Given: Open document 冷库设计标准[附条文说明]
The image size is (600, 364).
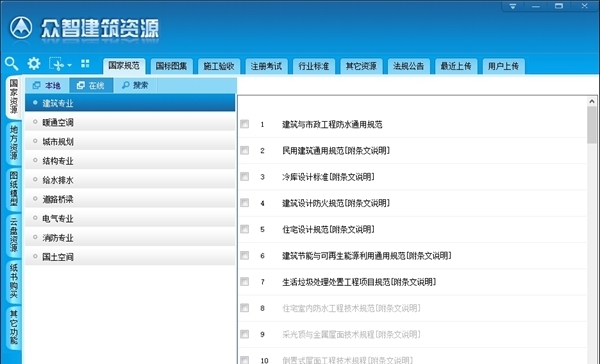Looking at the screenshot, I should tap(328, 177).
